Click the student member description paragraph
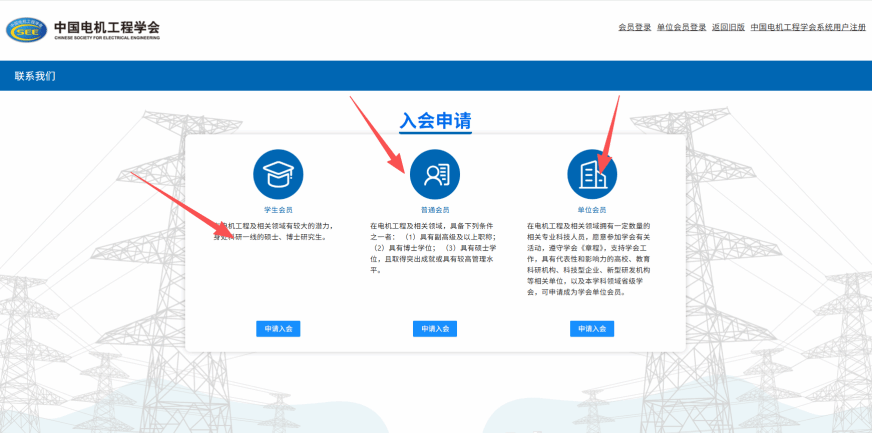This screenshot has width=872, height=433. pos(274,232)
